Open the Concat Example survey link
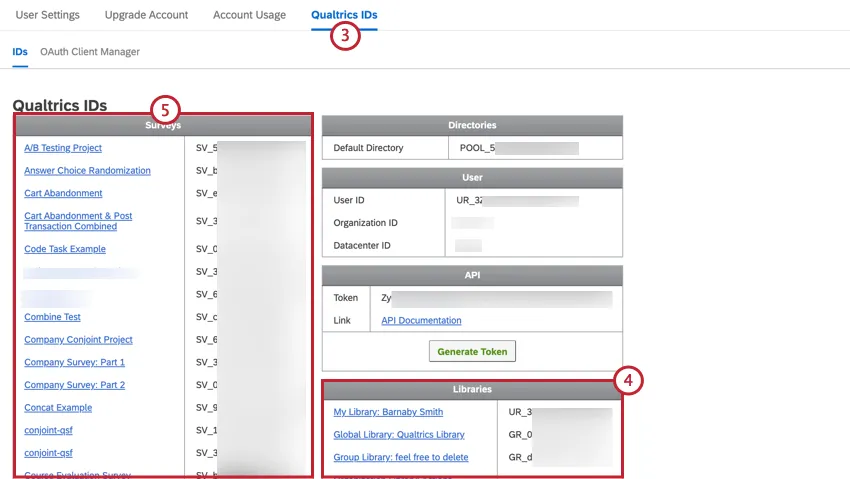This screenshot has height=479, width=850. coord(58,407)
